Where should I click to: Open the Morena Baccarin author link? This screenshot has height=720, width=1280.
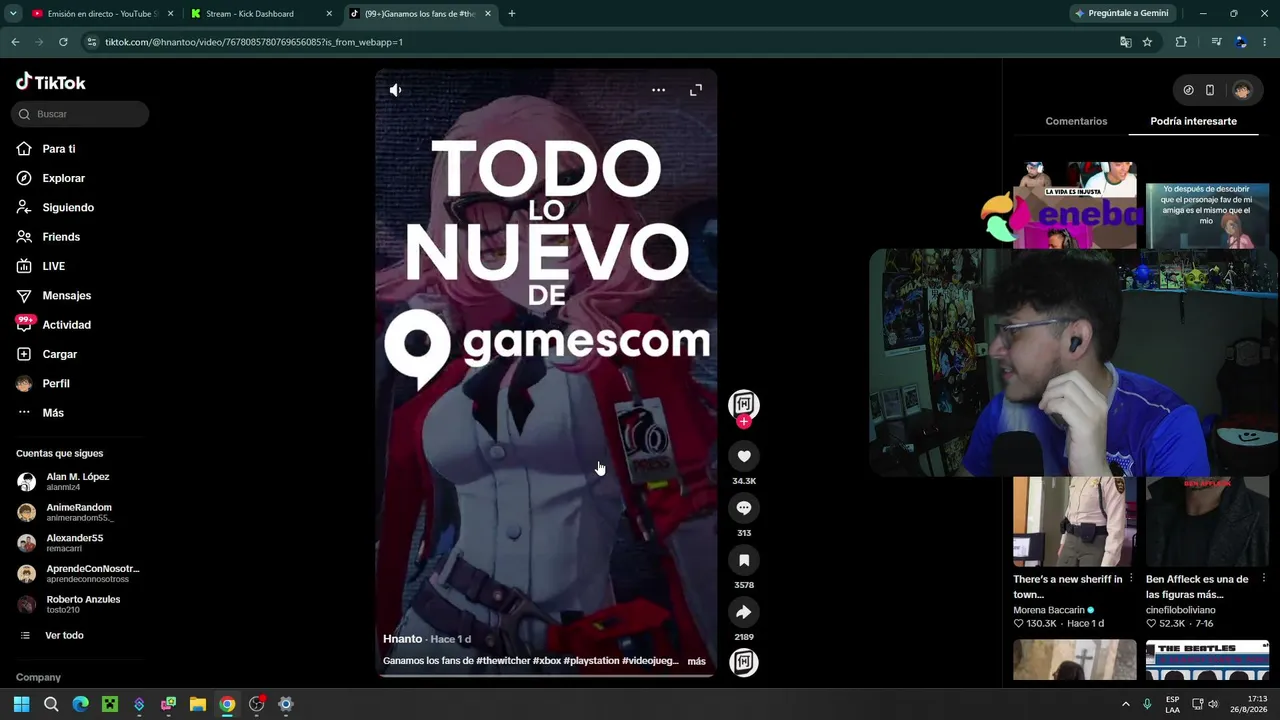tap(1049, 610)
